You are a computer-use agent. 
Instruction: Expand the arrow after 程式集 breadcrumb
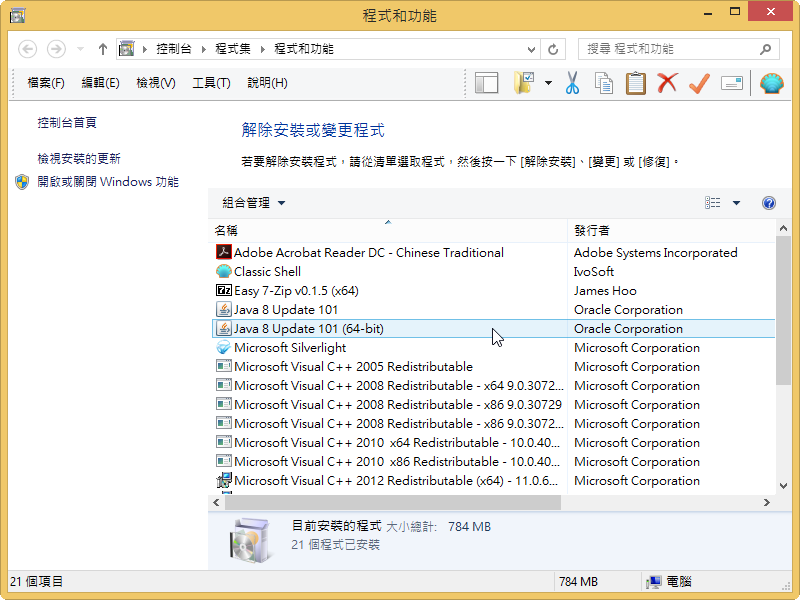click(x=262, y=49)
